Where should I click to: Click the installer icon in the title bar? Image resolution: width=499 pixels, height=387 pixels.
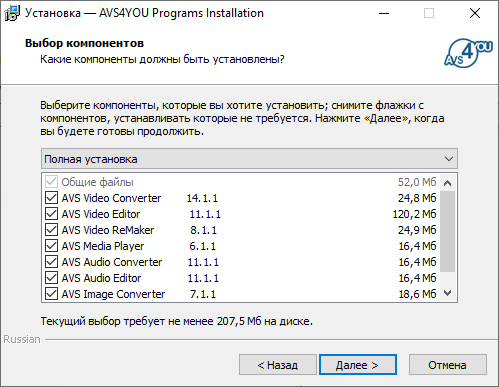click(12, 13)
